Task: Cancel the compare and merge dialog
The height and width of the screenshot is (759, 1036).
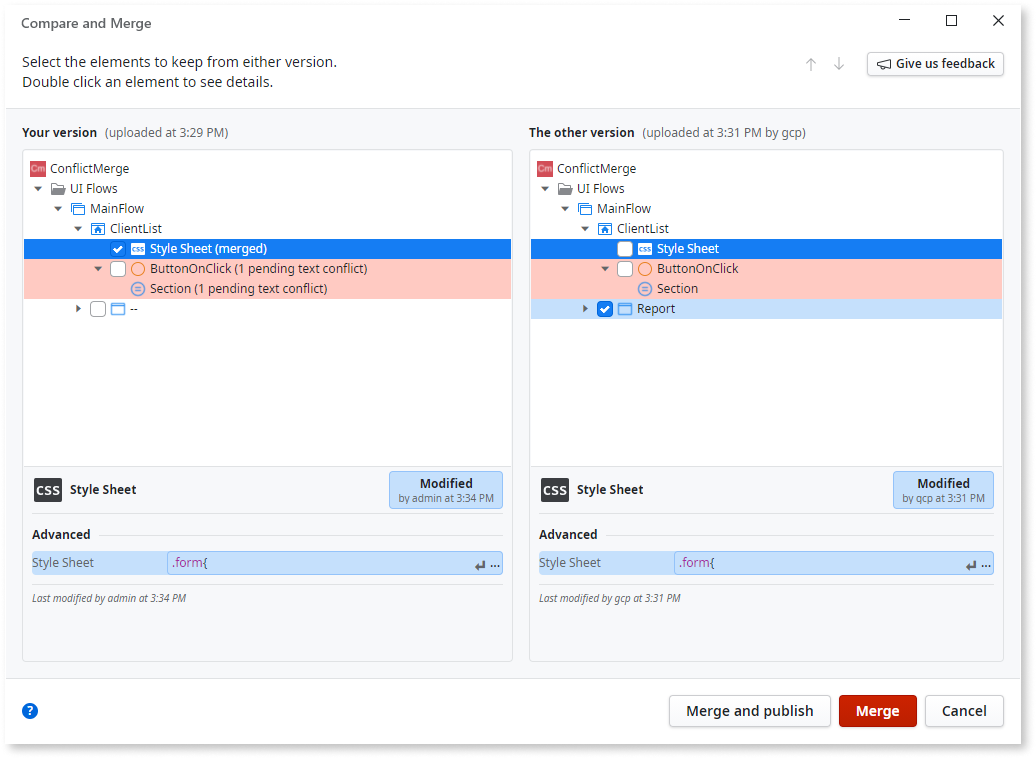Action: pyautogui.click(x=964, y=711)
